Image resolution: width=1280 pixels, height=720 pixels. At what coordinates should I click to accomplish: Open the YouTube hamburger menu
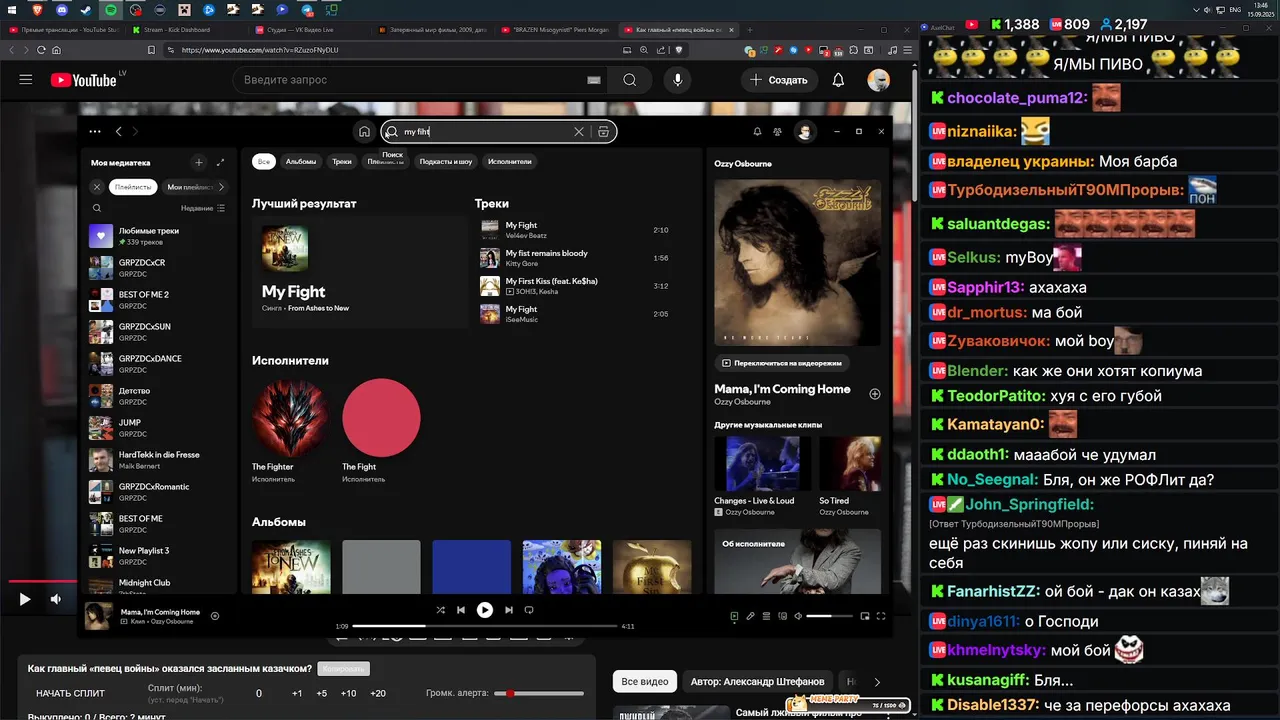point(26,79)
